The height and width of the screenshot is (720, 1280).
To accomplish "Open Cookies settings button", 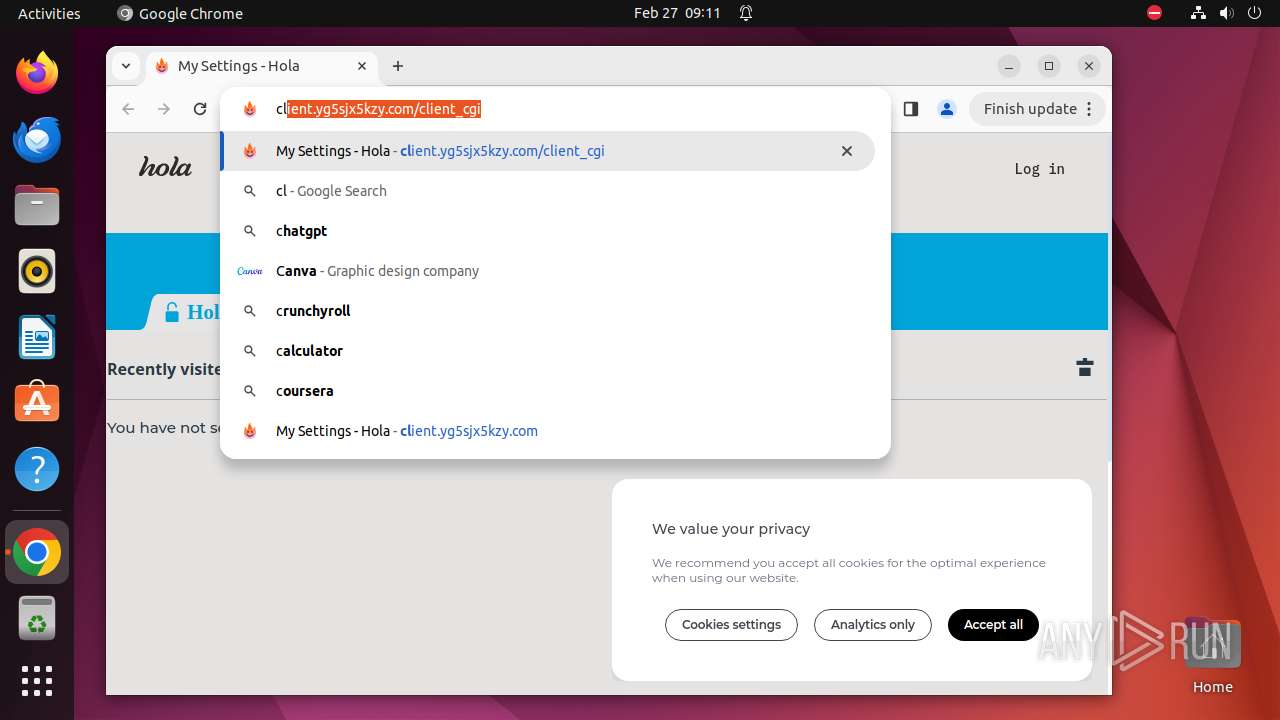I will 731,625.
